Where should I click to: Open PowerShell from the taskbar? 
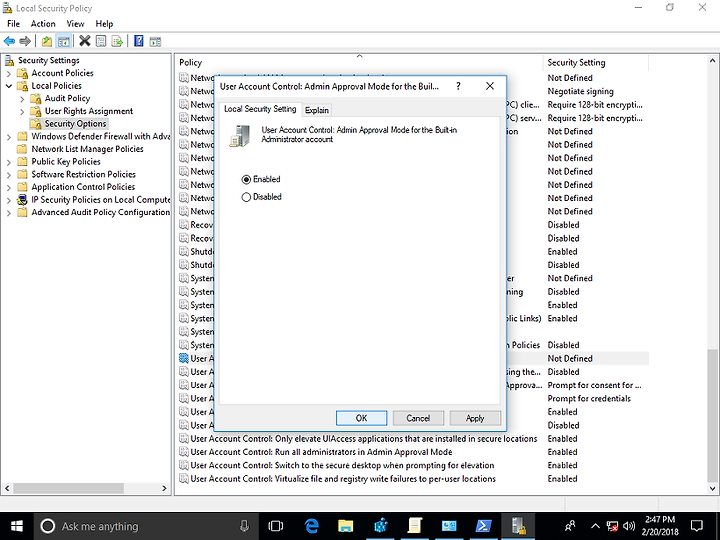coord(484,526)
